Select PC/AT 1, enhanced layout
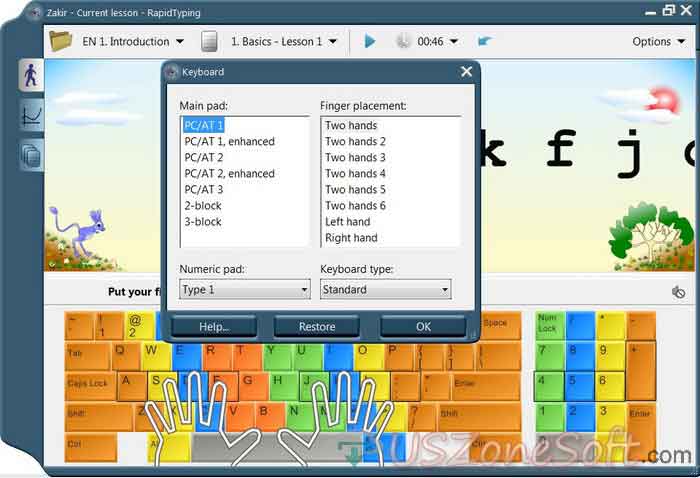Screen dimensions: 700x478 [x=229, y=141]
